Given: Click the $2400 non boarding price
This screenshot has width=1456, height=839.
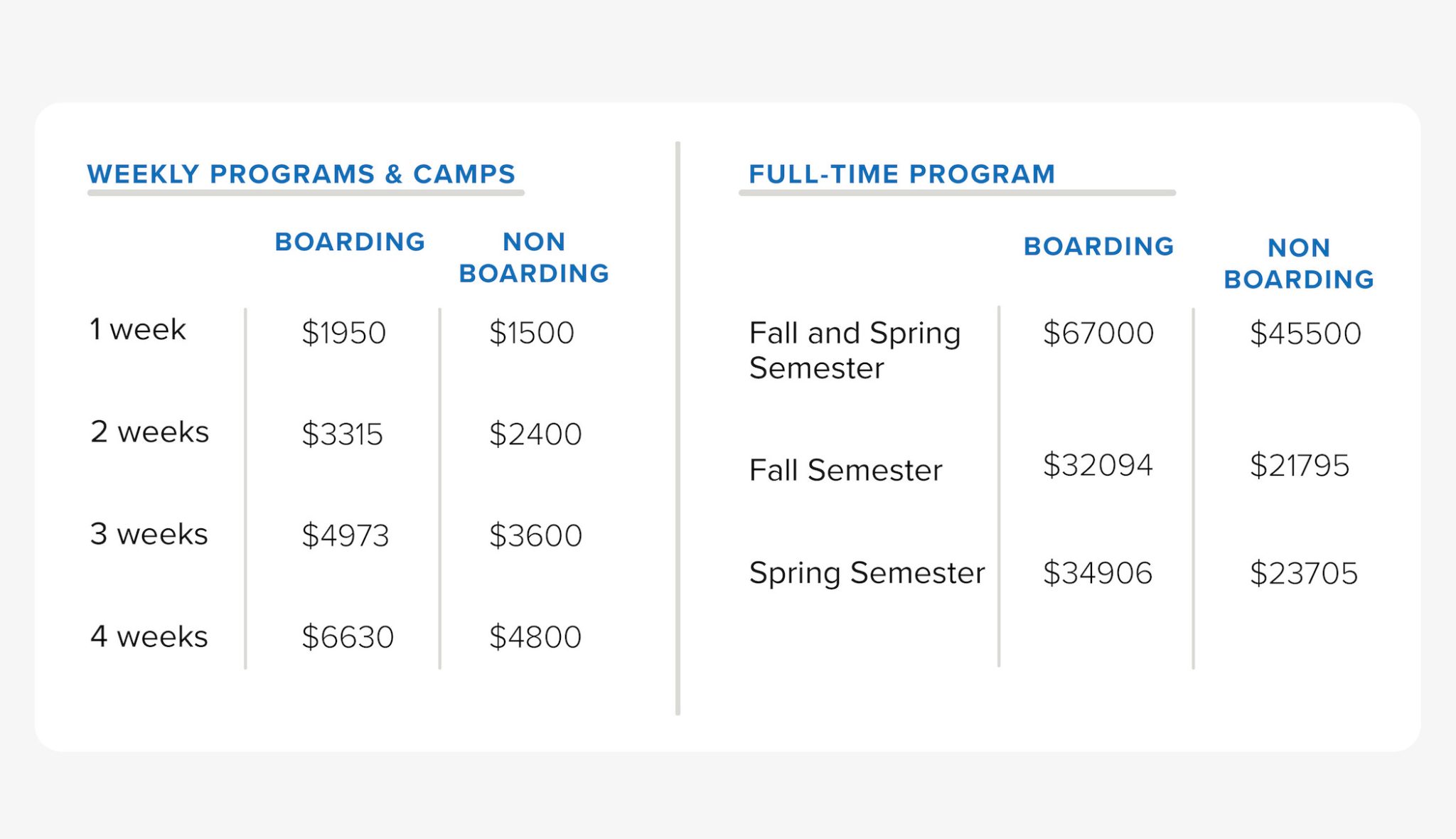Looking at the screenshot, I should pyautogui.click(x=535, y=434).
